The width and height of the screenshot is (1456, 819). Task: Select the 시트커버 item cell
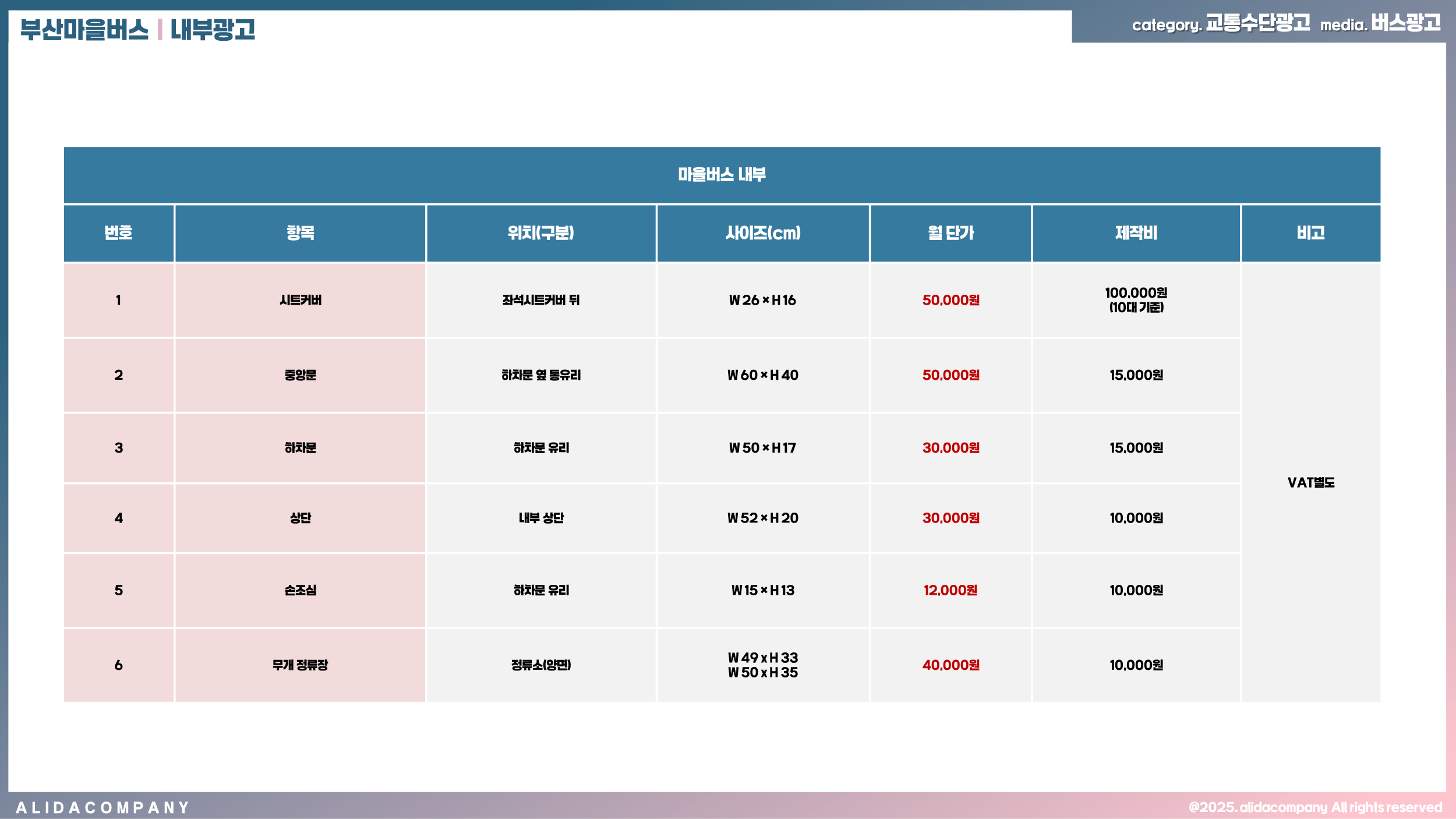coord(300,300)
